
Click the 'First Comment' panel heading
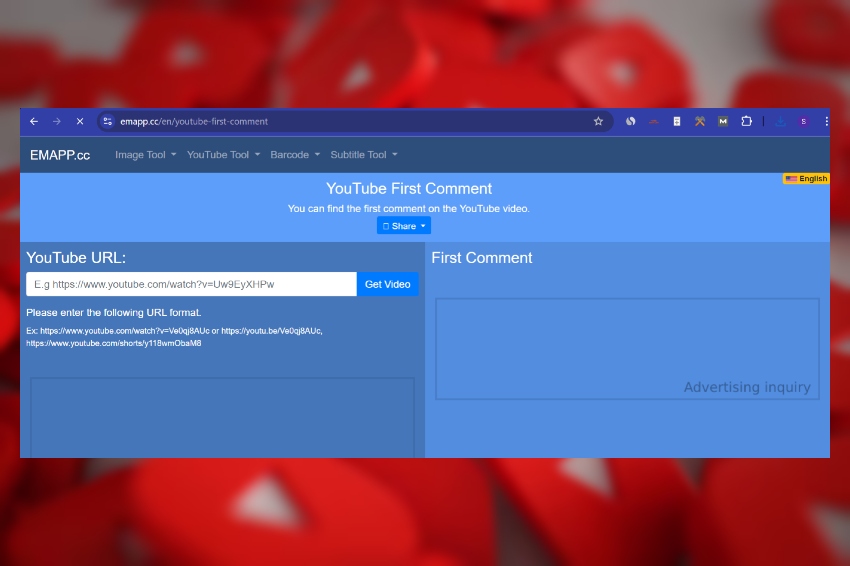482,258
